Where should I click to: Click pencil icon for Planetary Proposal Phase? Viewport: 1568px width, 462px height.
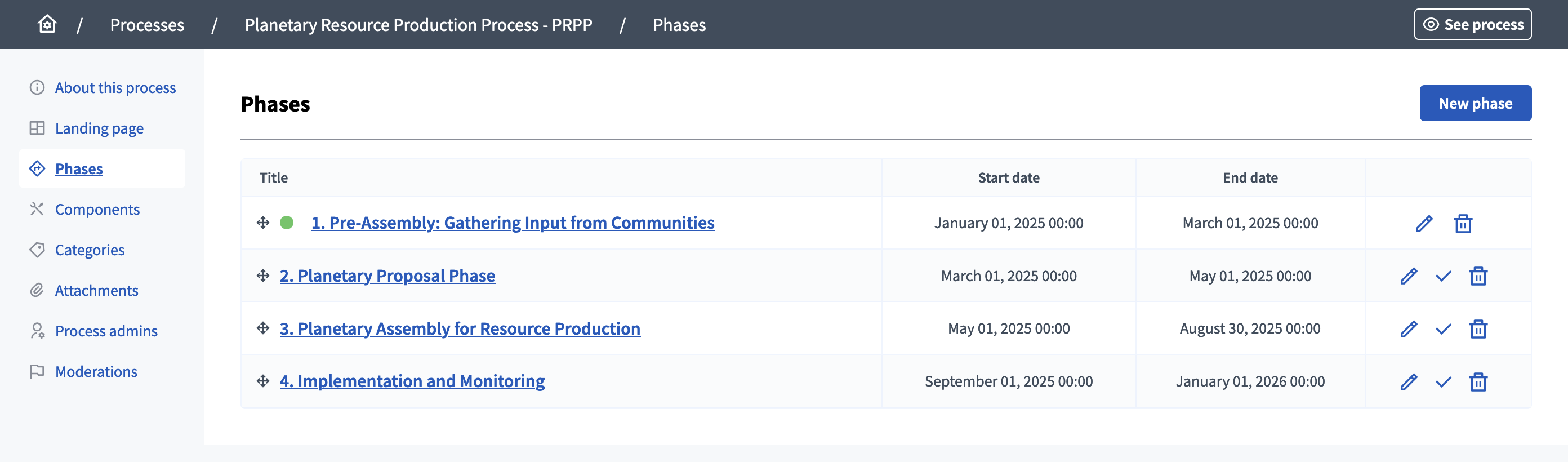click(1409, 276)
